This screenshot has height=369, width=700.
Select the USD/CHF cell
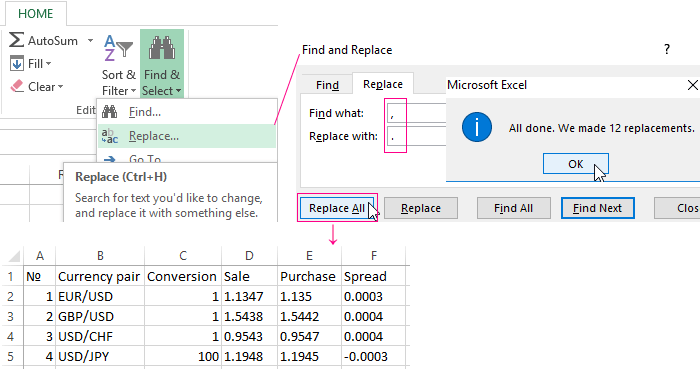point(100,336)
